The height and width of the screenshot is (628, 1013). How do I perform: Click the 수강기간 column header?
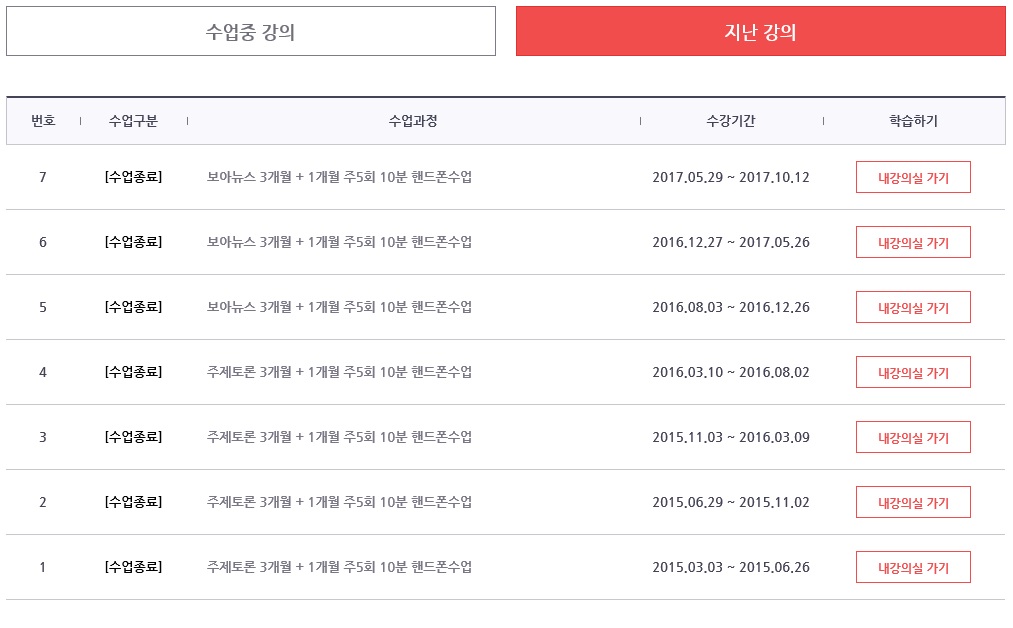click(x=731, y=121)
